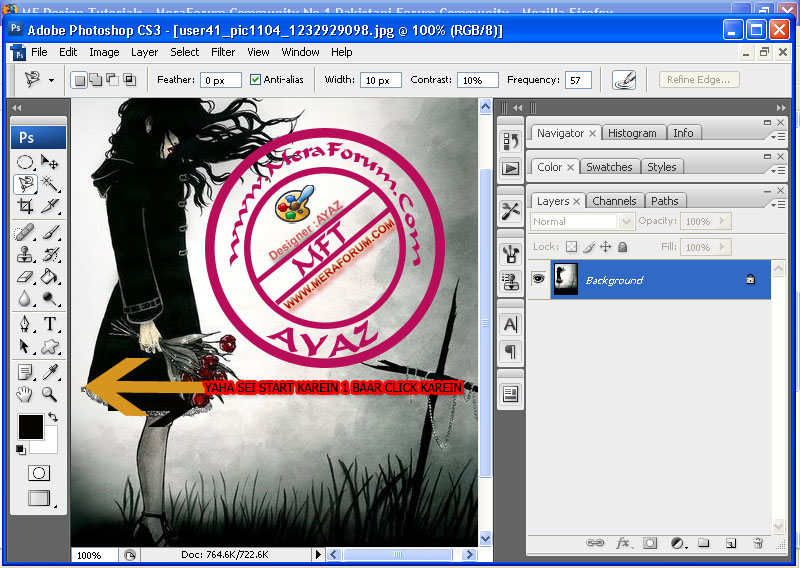The width and height of the screenshot is (800, 568).
Task: Select the Path Selection tool
Action: [x=24, y=346]
